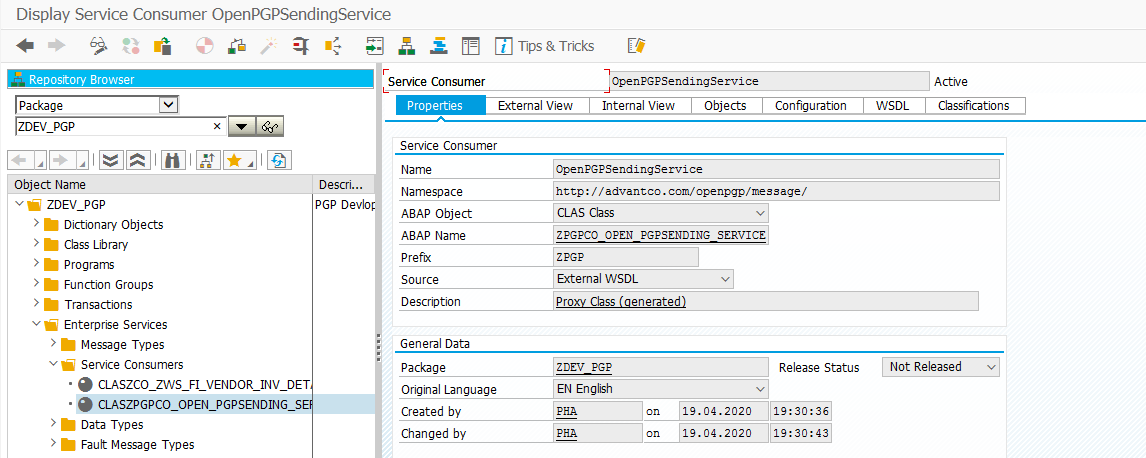
Task: Expand the Dictionary Objects folder
Action: tap(37, 224)
